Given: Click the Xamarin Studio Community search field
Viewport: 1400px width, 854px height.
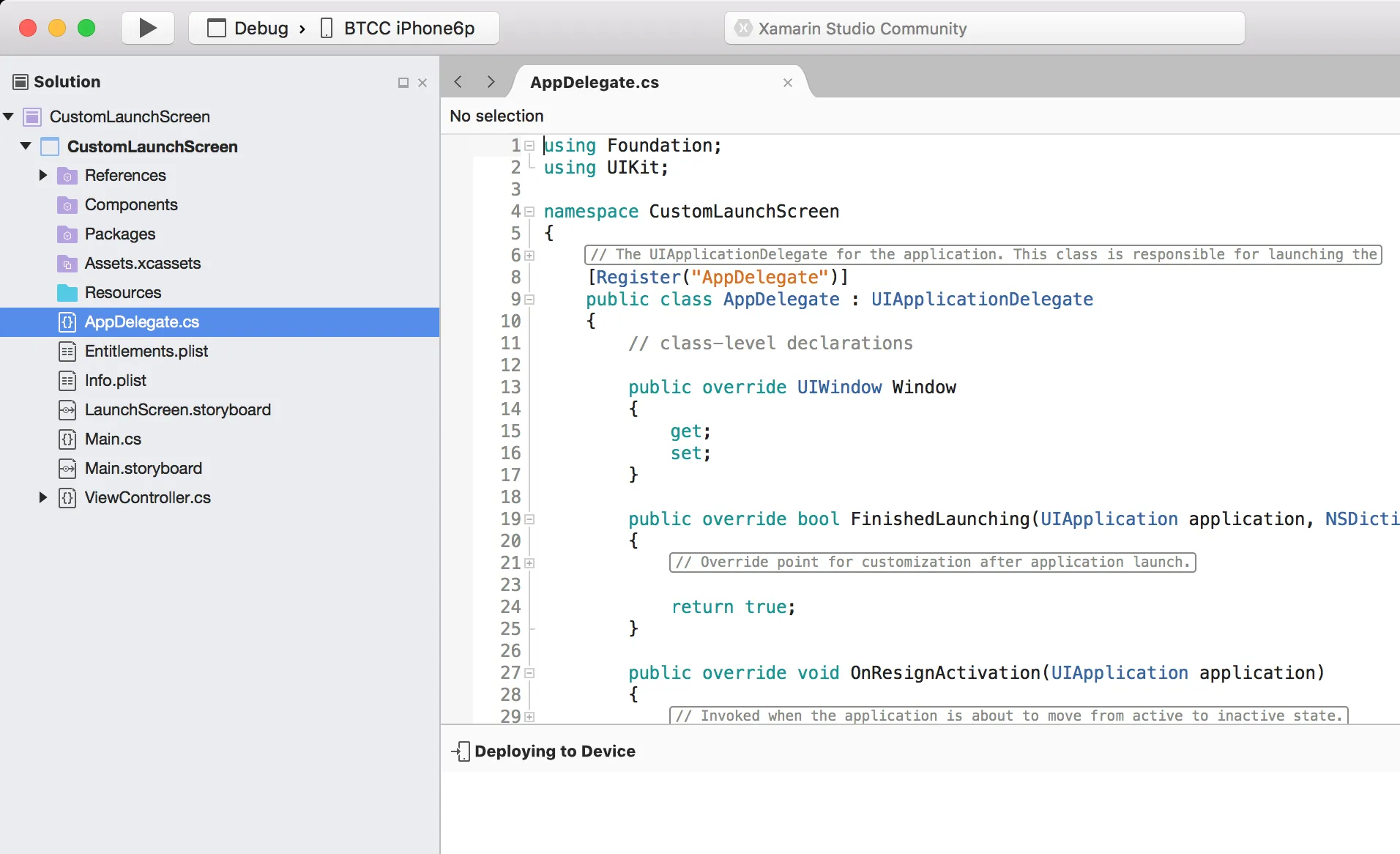Looking at the screenshot, I should click(x=984, y=28).
